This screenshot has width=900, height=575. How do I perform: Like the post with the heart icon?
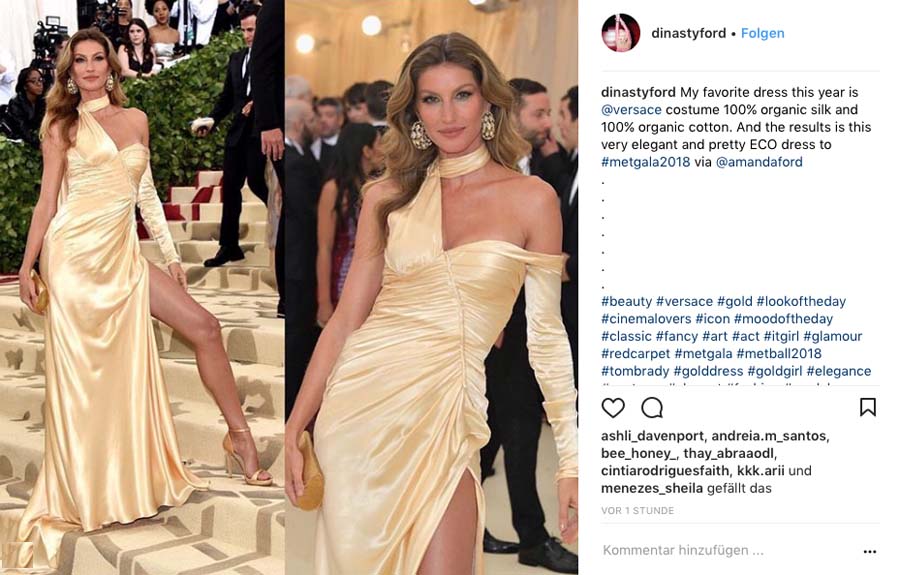point(613,408)
